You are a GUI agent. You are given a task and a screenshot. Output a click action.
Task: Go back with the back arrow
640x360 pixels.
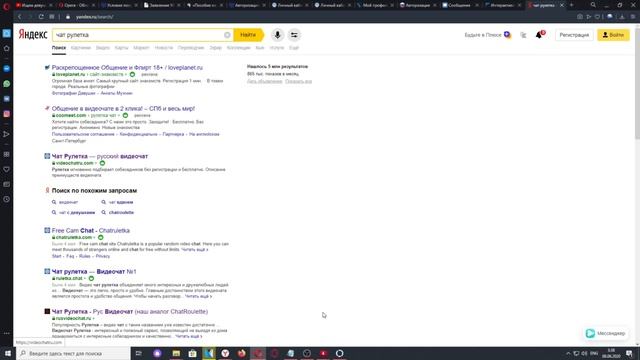tap(19, 17)
